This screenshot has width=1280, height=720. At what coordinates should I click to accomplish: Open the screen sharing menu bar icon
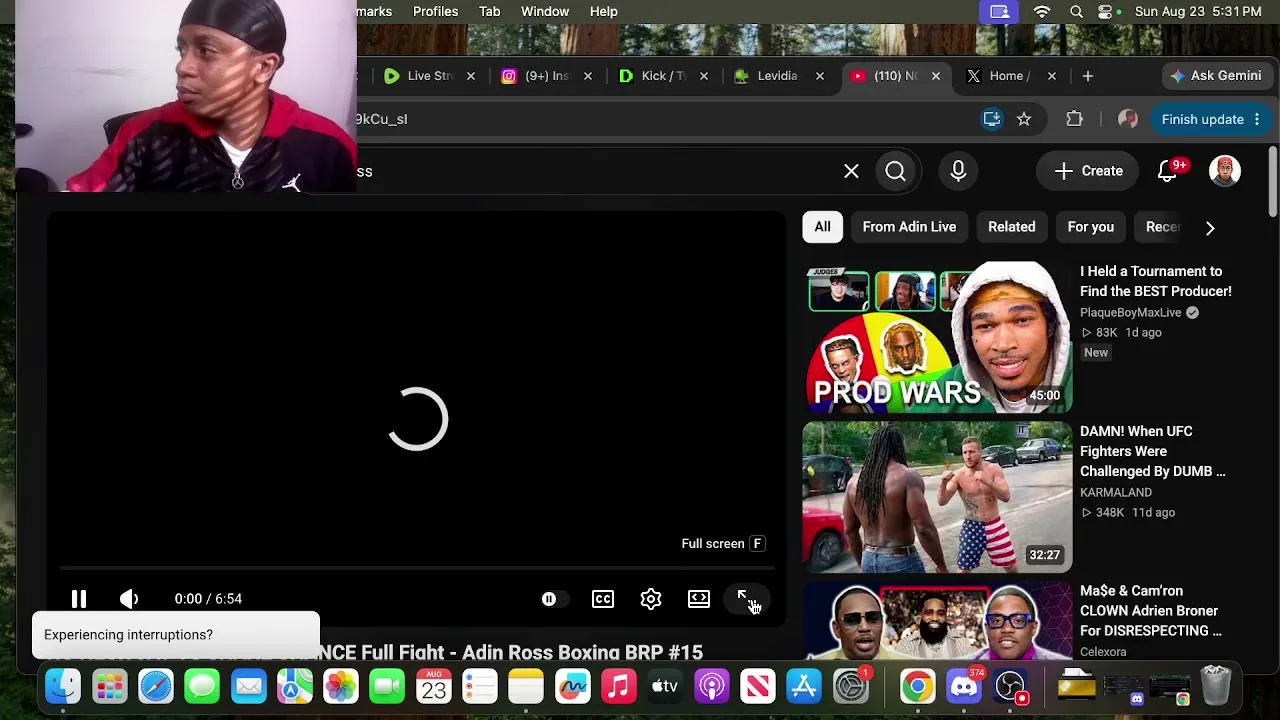tap(1000, 11)
